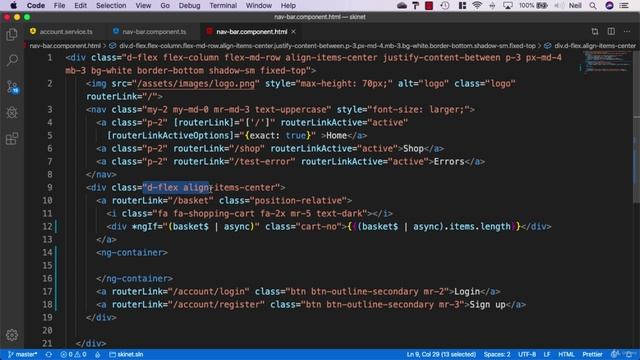This screenshot has height=360, width=640.
Task: Change end of line sequence LF
Action: pyautogui.click(x=547, y=354)
